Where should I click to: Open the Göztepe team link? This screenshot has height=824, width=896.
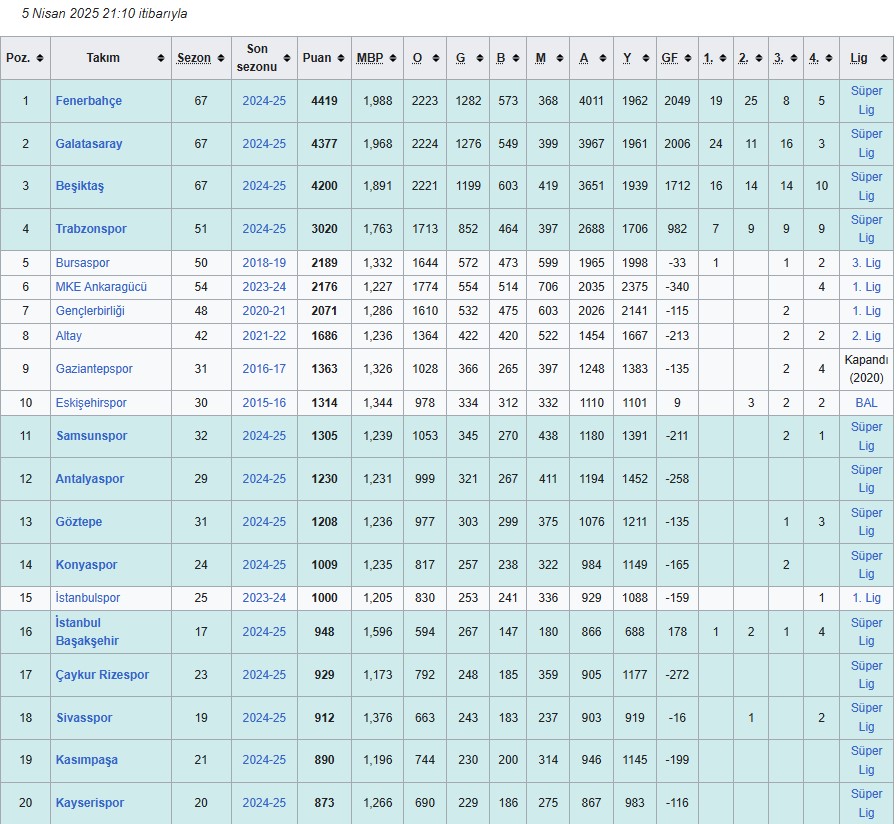click(x=79, y=522)
